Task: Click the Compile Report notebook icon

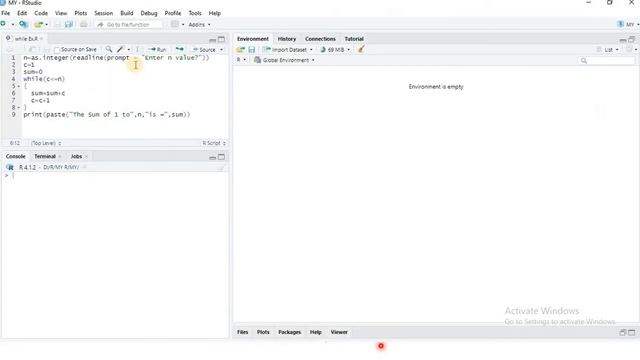Action: [x=138, y=49]
